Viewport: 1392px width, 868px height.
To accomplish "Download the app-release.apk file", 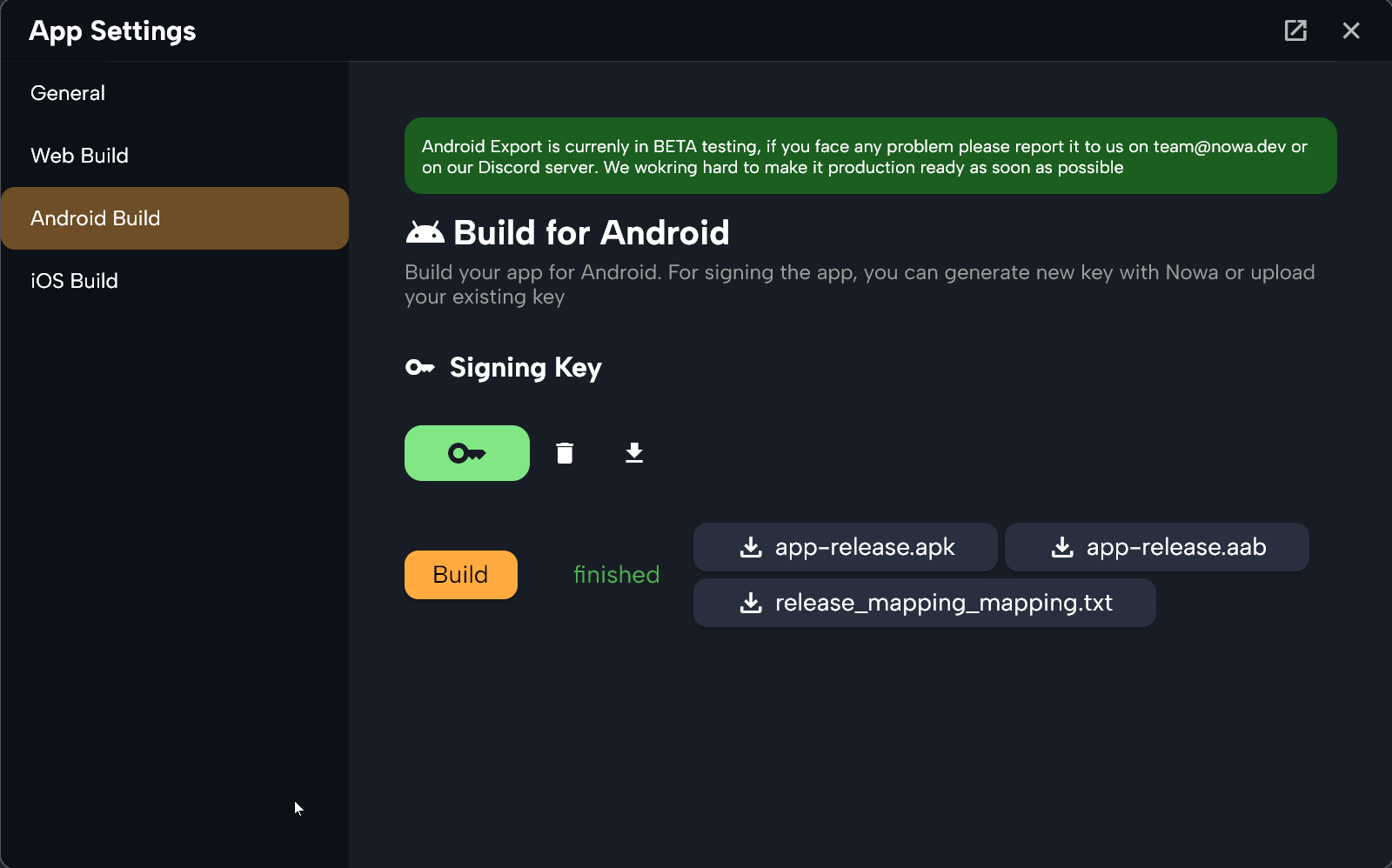I will pos(846,547).
